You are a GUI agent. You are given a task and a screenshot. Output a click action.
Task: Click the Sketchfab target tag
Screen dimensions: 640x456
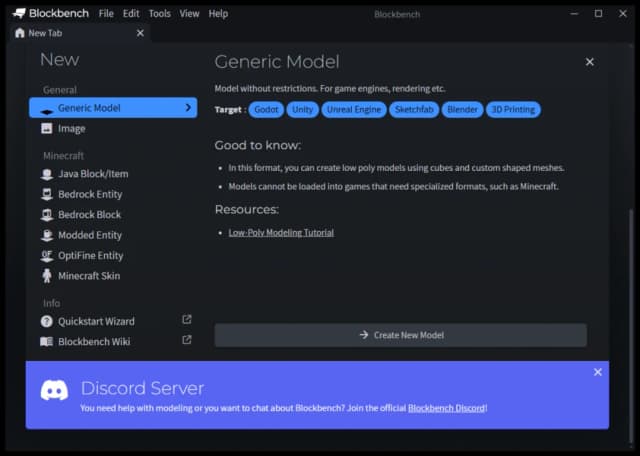[x=414, y=109]
